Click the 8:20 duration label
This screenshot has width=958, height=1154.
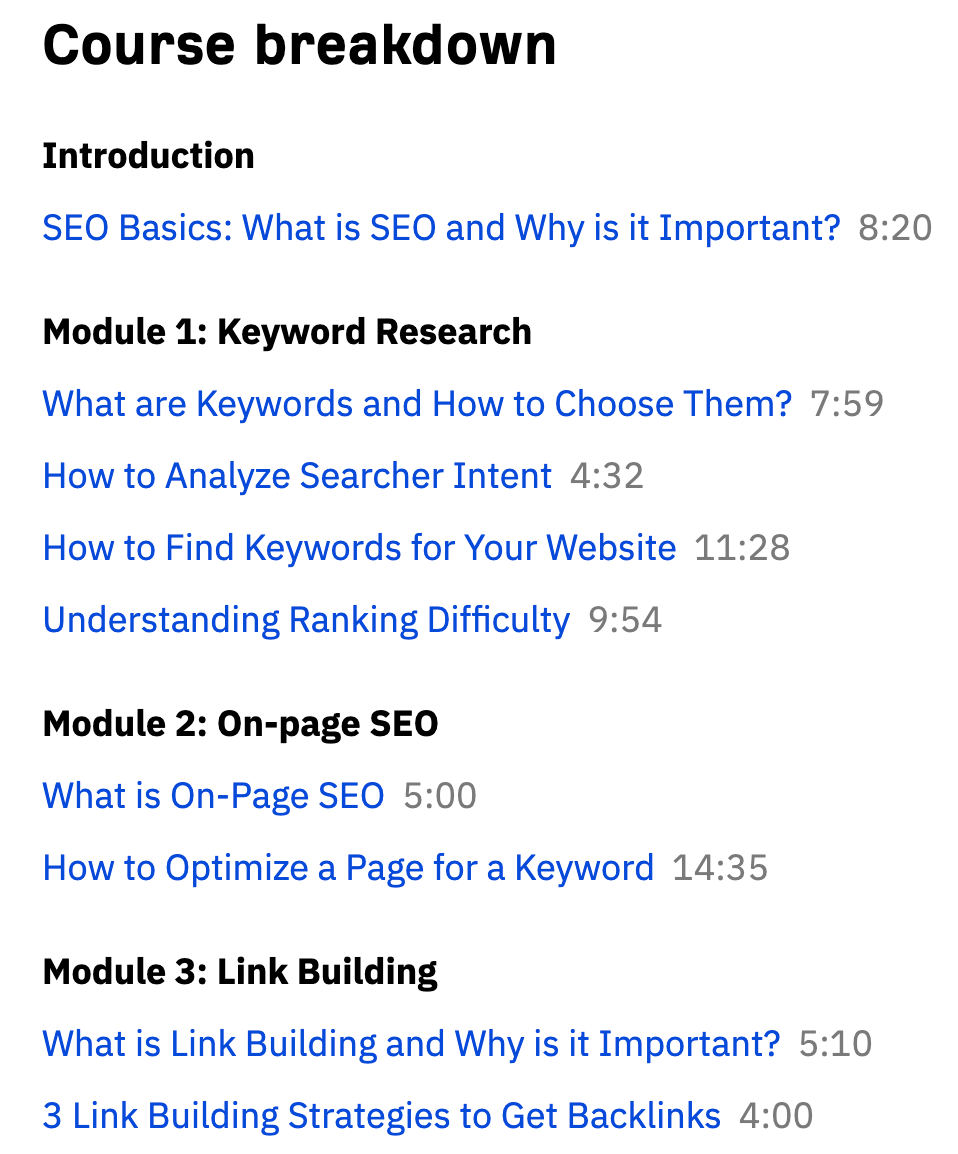[895, 228]
